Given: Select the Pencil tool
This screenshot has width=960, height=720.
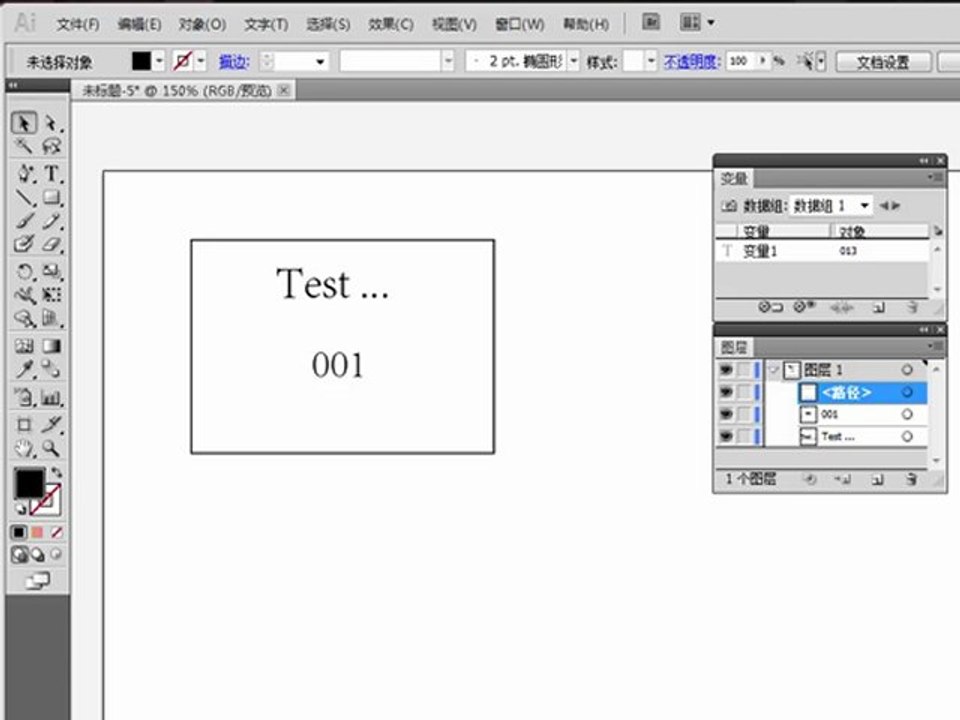Looking at the screenshot, I should click(x=52, y=220).
